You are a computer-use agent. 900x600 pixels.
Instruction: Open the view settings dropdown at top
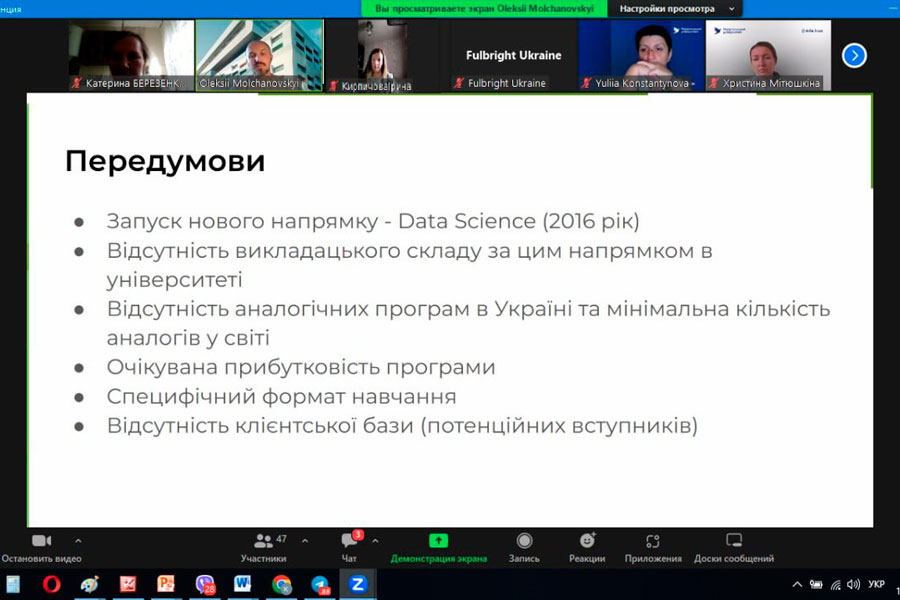[x=676, y=9]
